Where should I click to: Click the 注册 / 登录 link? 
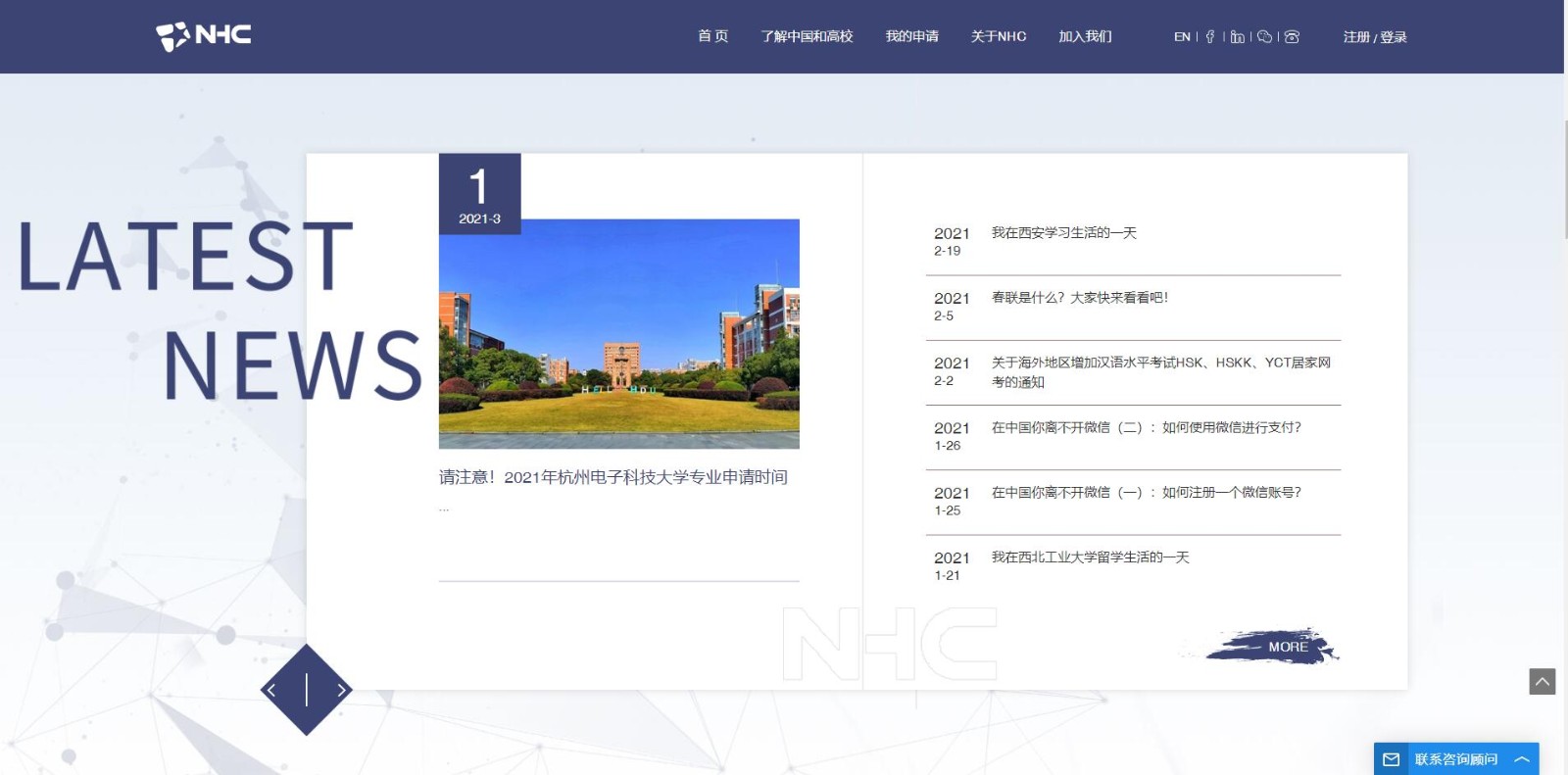(1374, 37)
